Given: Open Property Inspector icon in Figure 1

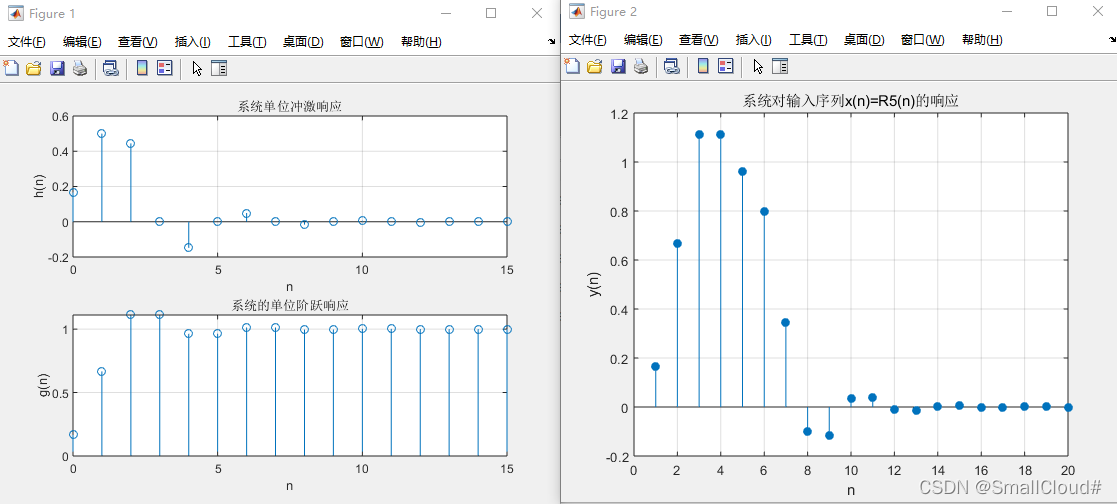Looking at the screenshot, I should [219, 68].
